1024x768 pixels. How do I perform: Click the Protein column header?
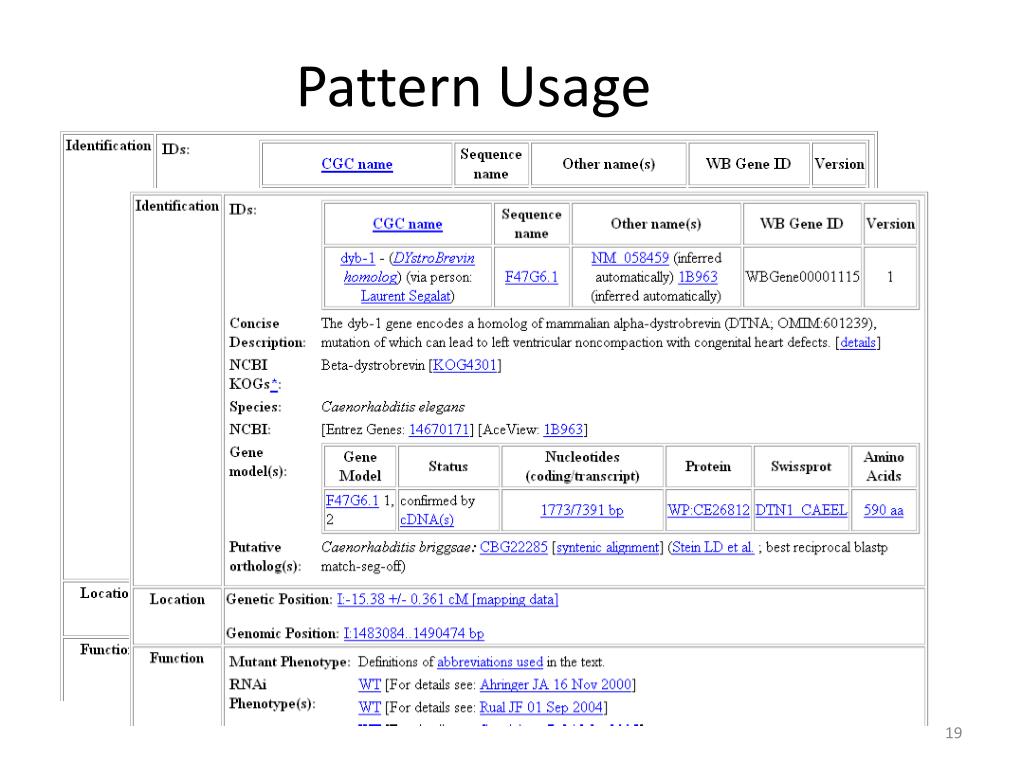(708, 466)
